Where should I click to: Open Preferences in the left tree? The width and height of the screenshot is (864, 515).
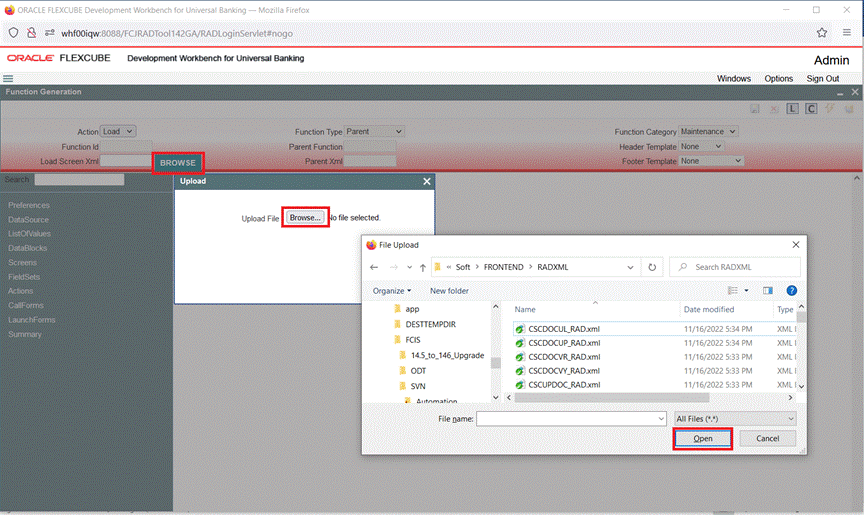click(29, 205)
